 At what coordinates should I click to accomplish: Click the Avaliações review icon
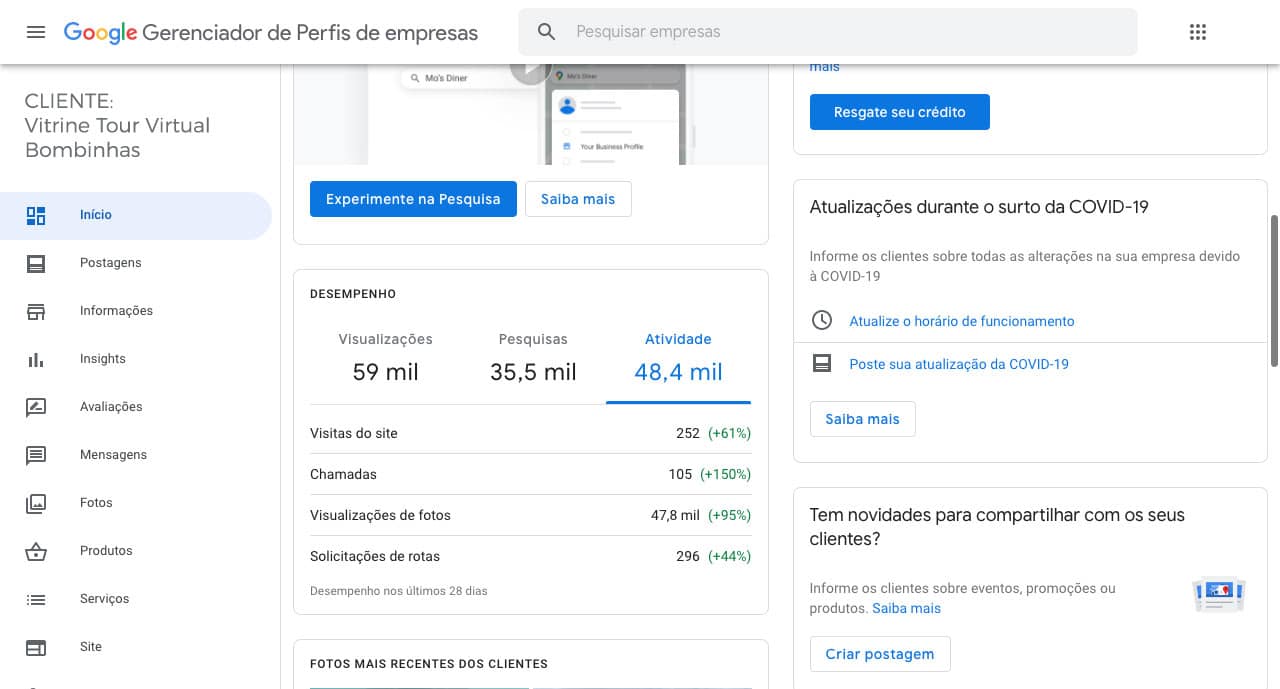click(36, 407)
